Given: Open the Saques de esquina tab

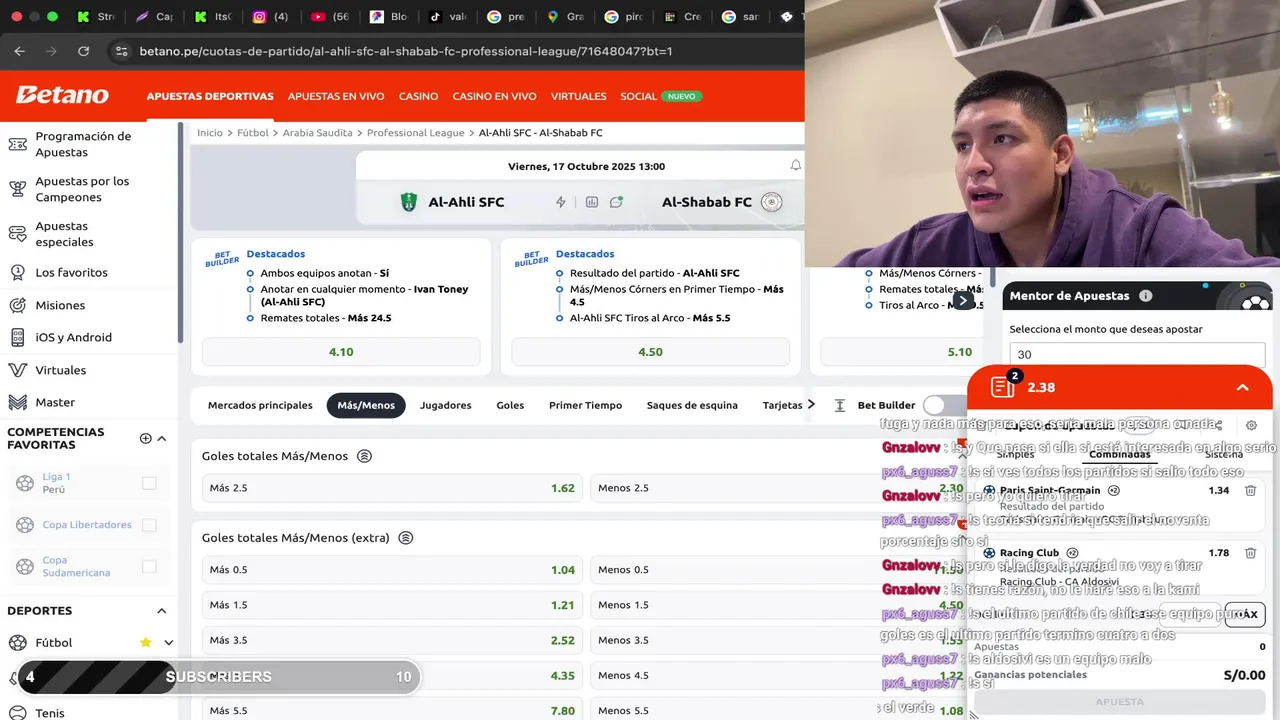Looking at the screenshot, I should (x=692, y=405).
